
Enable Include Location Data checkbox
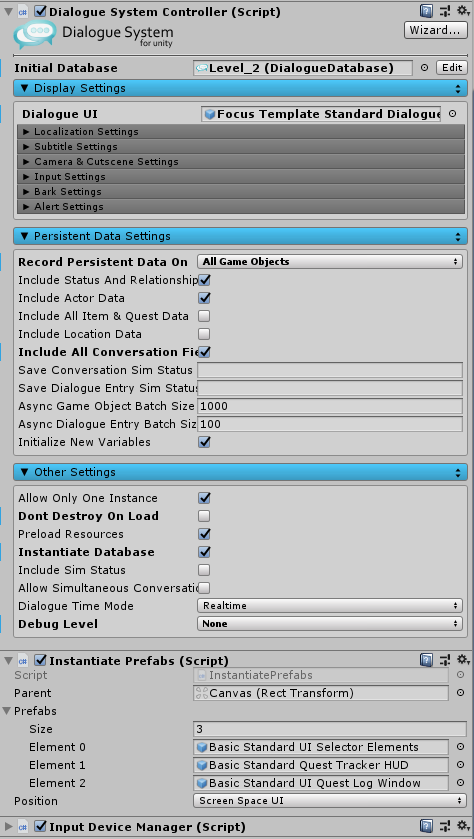click(204, 334)
